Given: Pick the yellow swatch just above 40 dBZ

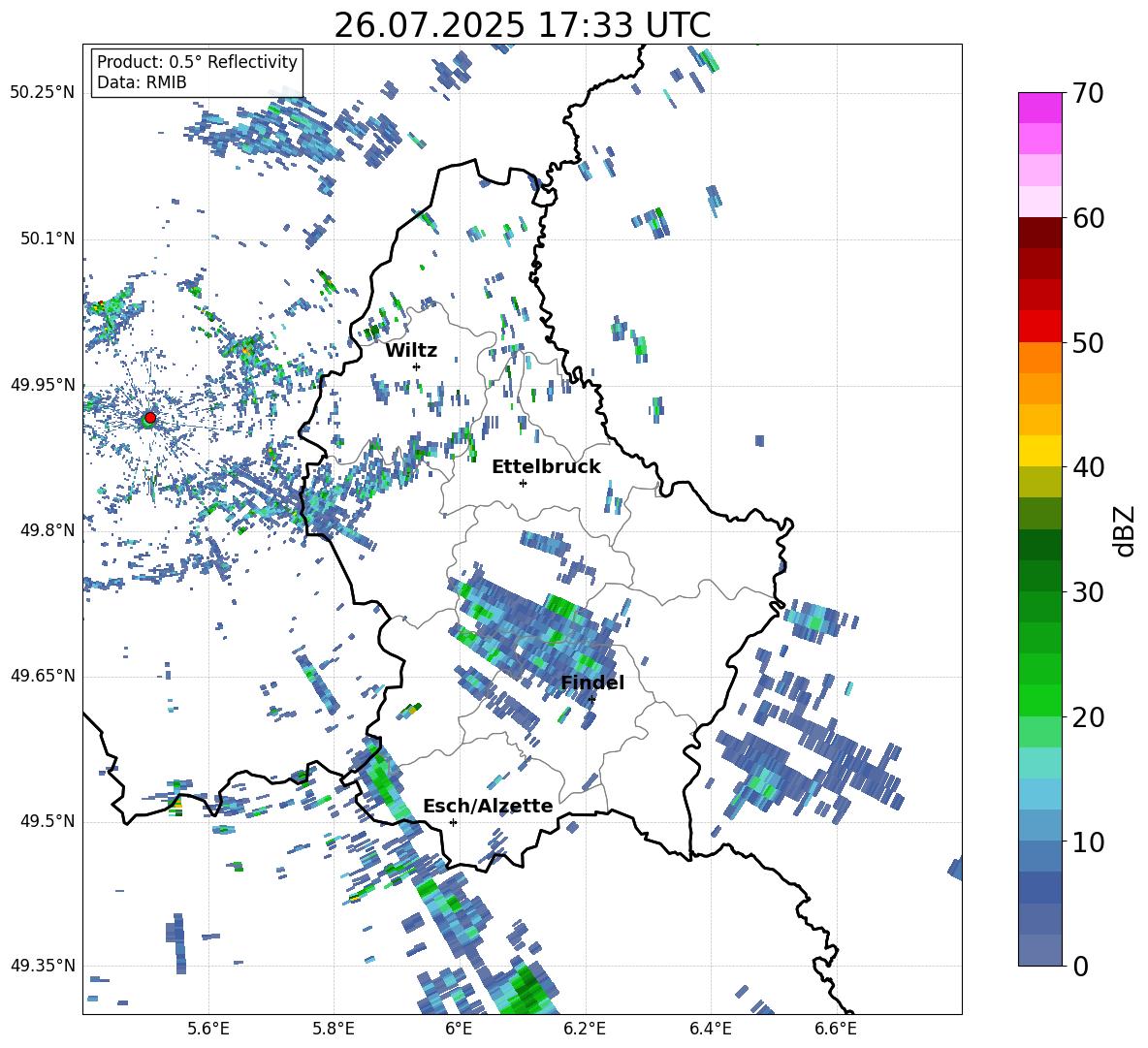Looking at the screenshot, I should [1039, 451].
